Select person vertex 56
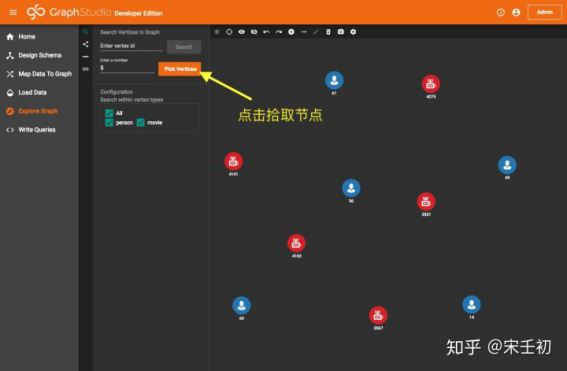Viewport: 567px width, 371px height. tap(351, 188)
